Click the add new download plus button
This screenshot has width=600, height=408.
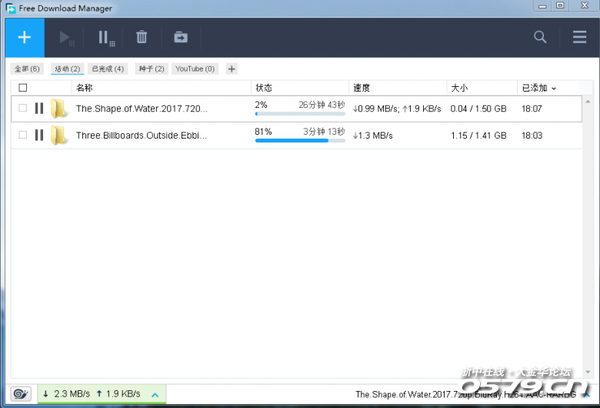[25, 38]
